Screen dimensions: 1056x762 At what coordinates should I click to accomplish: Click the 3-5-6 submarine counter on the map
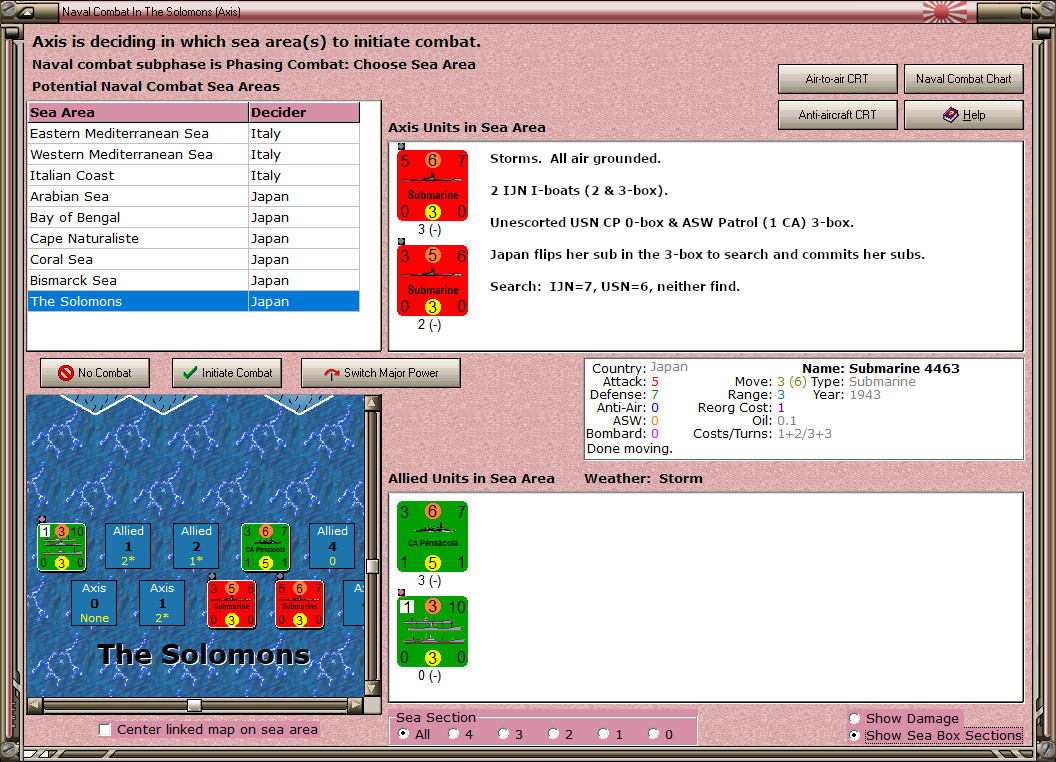pos(232,604)
